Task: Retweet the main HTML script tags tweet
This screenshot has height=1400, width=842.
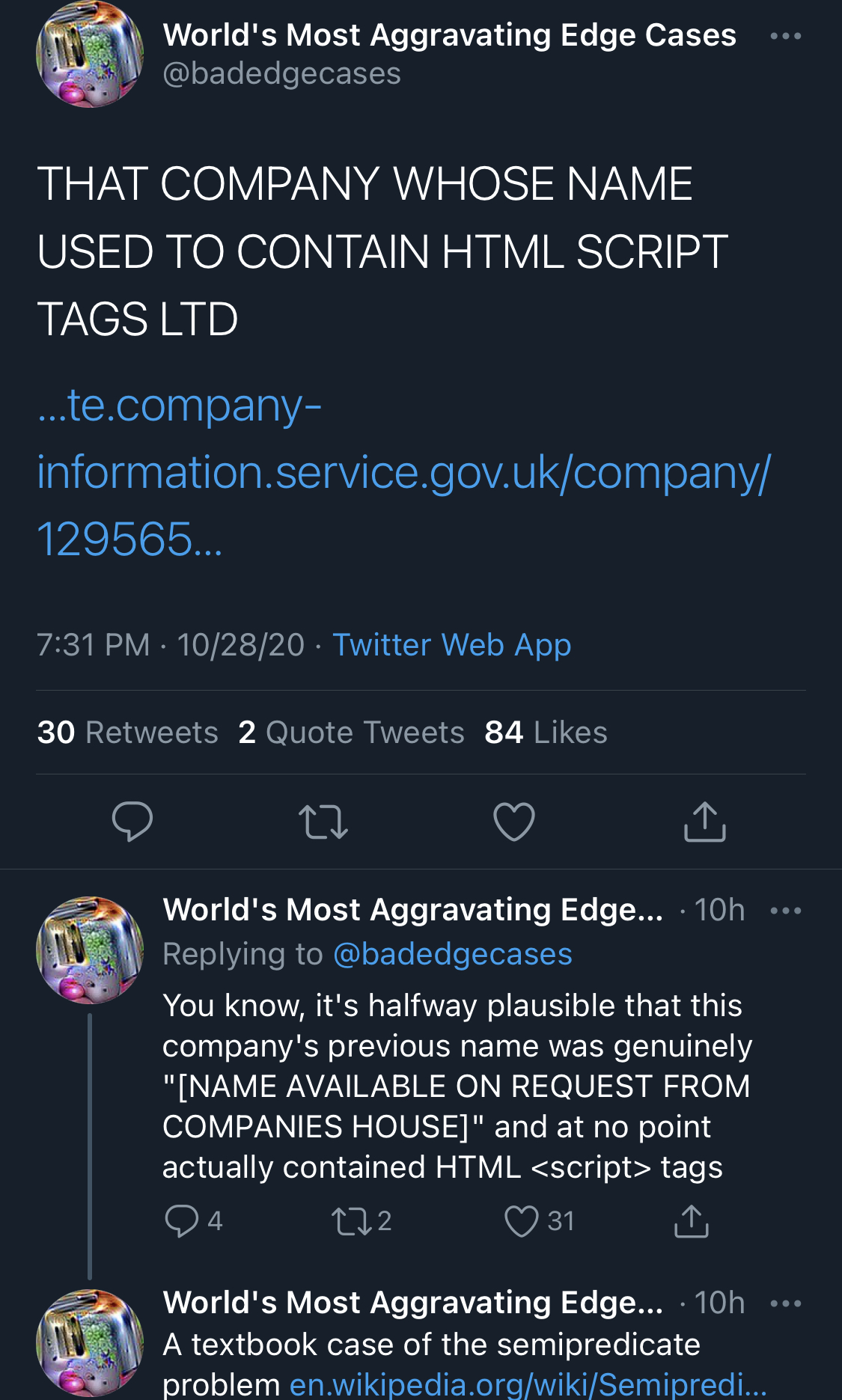Action: tap(323, 822)
